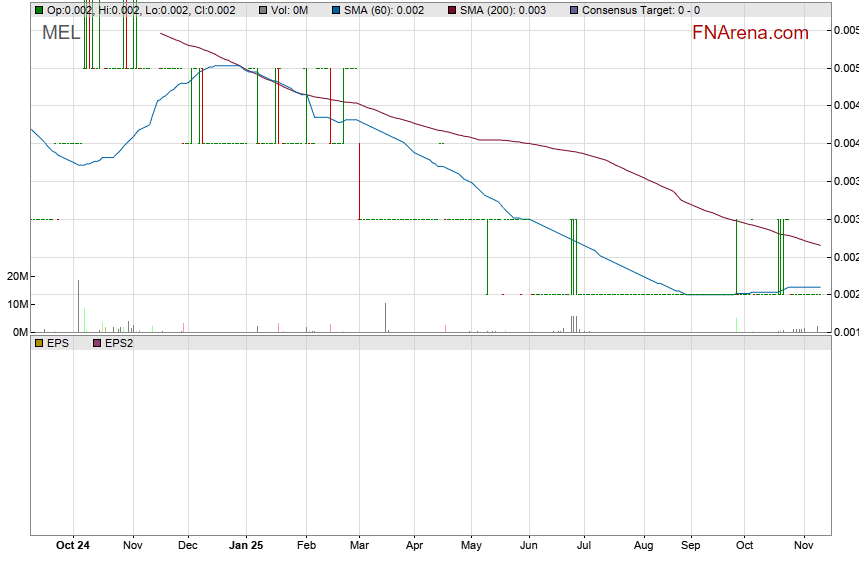Click the green OHLC price legend swatch
Image resolution: width=859 pixels, height=566 pixels.
tap(39, 10)
